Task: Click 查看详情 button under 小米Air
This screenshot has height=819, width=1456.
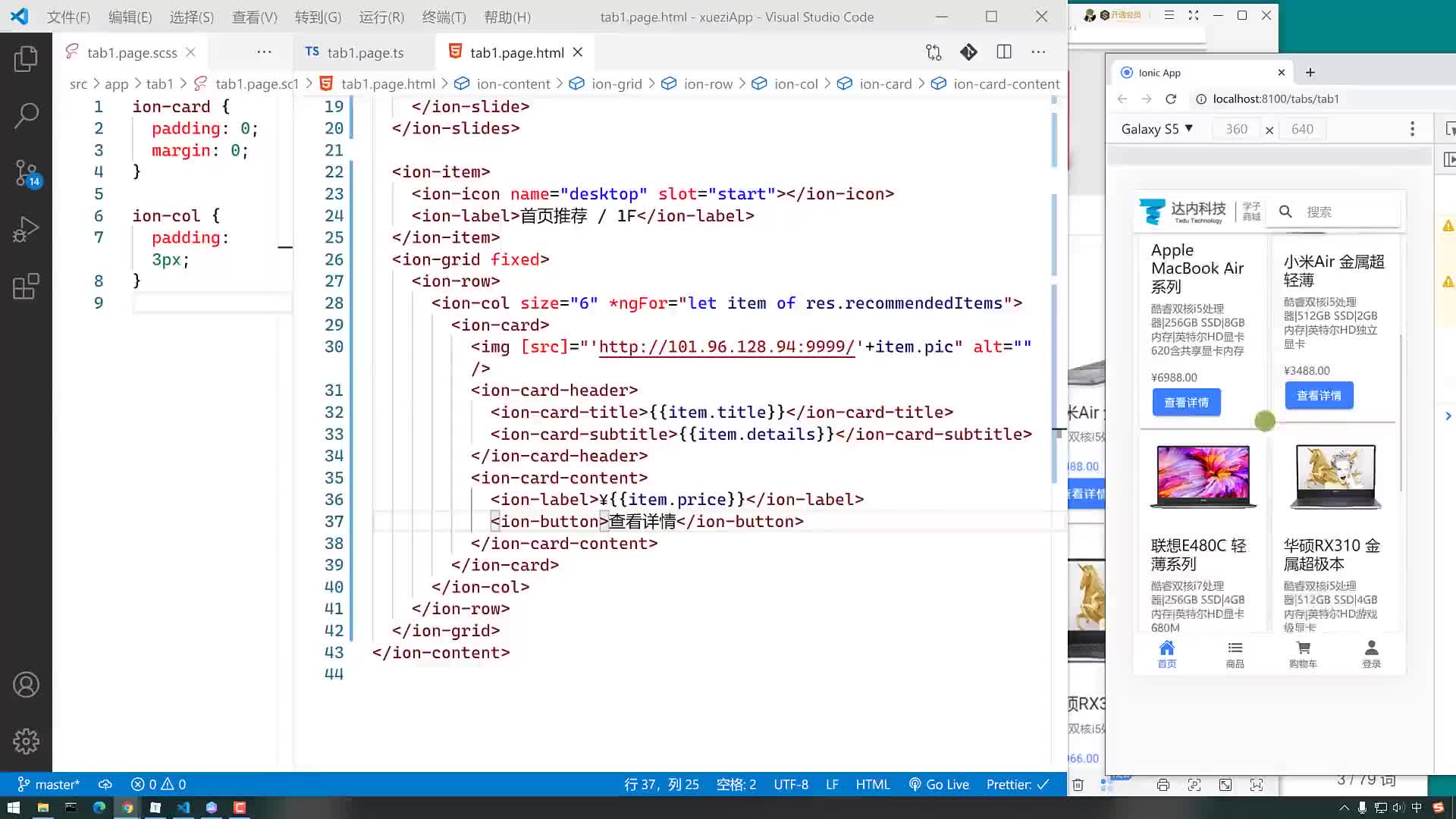Action: 1319,396
